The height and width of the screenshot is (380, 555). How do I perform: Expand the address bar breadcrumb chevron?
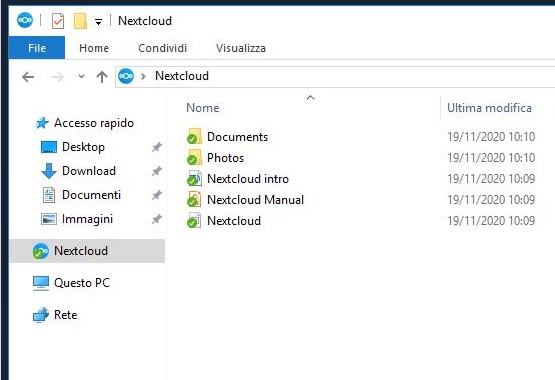click(x=143, y=76)
